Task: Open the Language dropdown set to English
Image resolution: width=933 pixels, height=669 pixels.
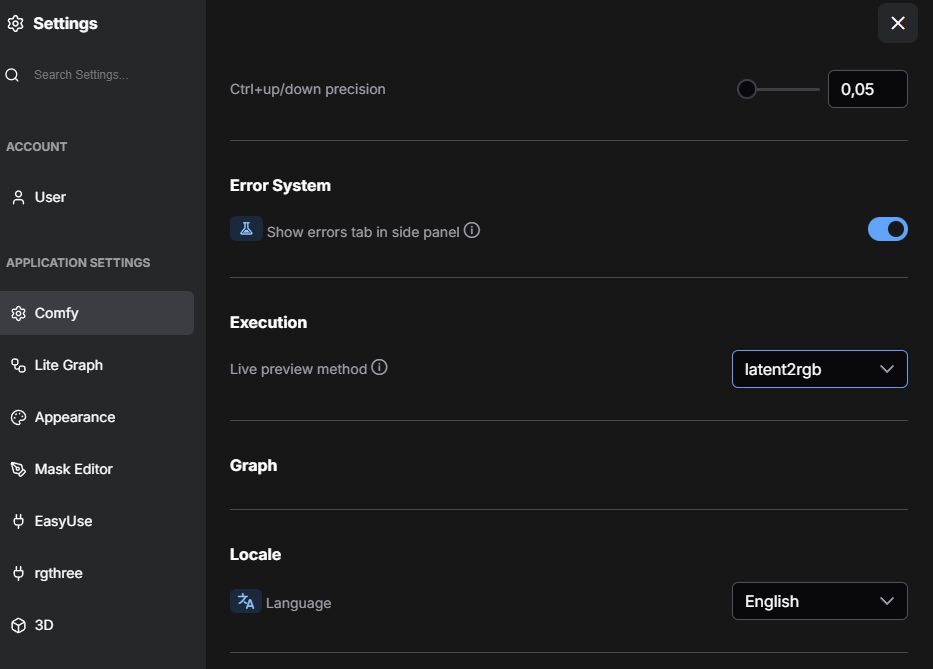Action: pos(819,601)
